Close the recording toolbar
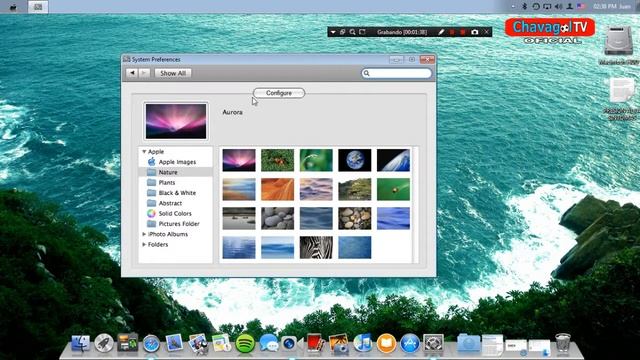Image resolution: width=640 pixels, height=360 pixels. 487,32
